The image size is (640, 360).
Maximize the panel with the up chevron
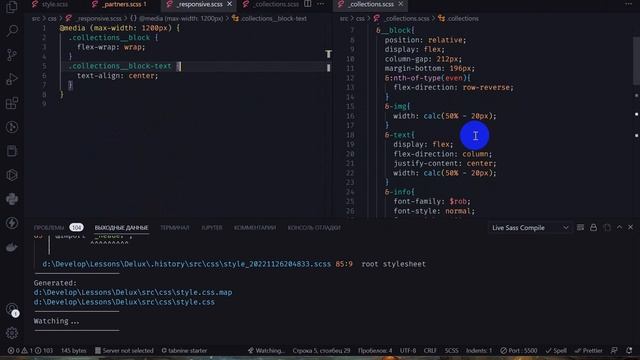click(619, 227)
